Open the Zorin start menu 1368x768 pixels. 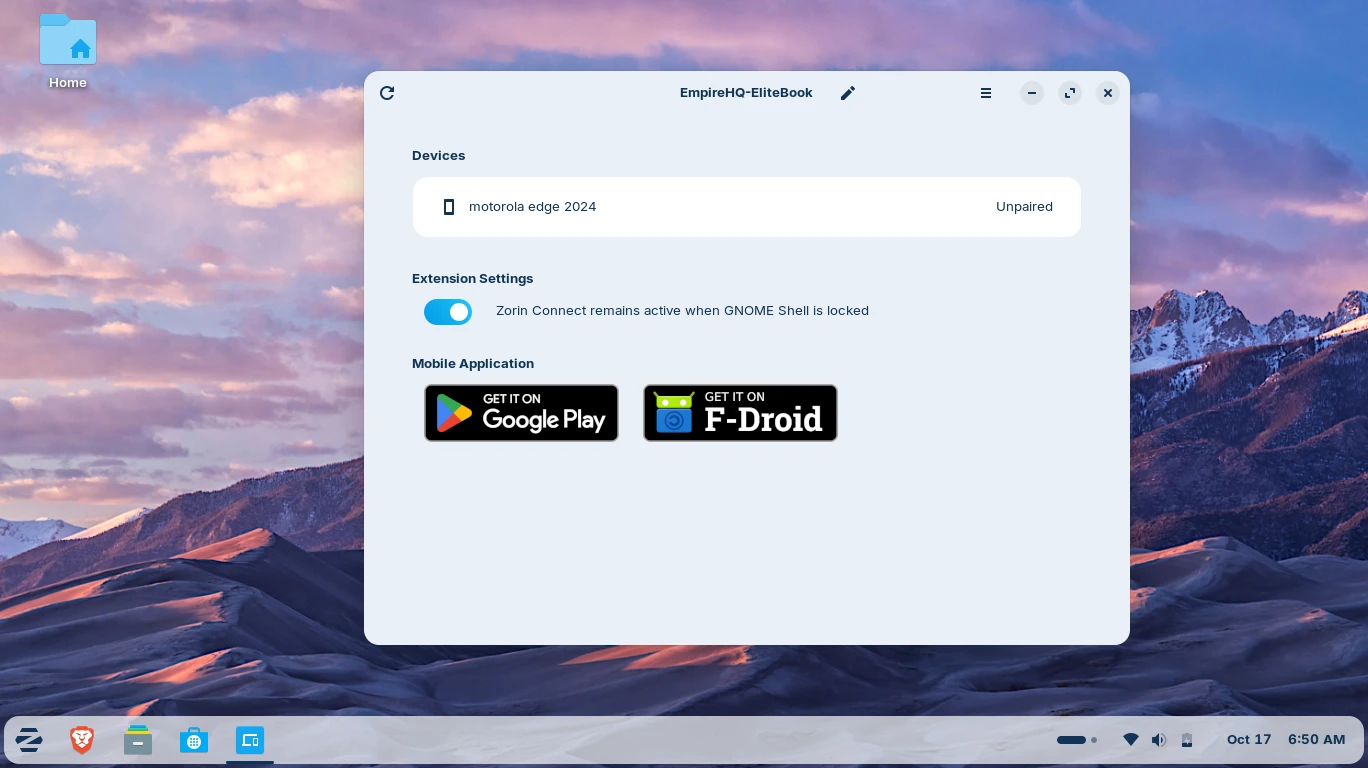29,740
